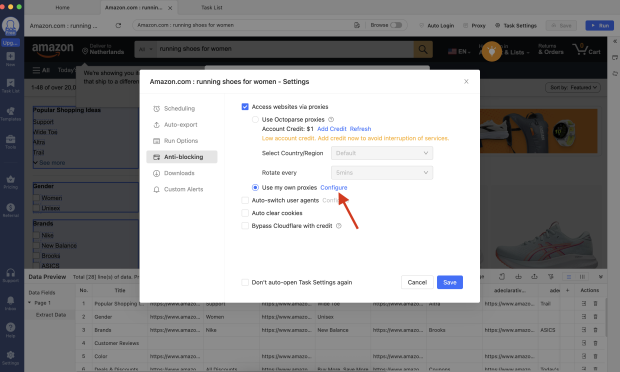Viewport: 620px width, 372px height.
Task: Save the task settings dialog
Action: pyautogui.click(x=450, y=282)
